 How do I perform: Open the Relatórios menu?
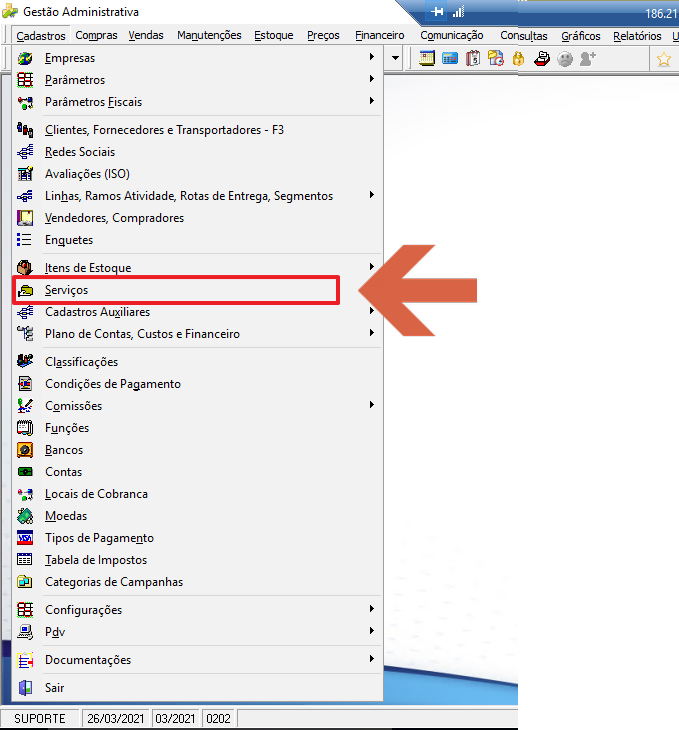pyautogui.click(x=637, y=36)
